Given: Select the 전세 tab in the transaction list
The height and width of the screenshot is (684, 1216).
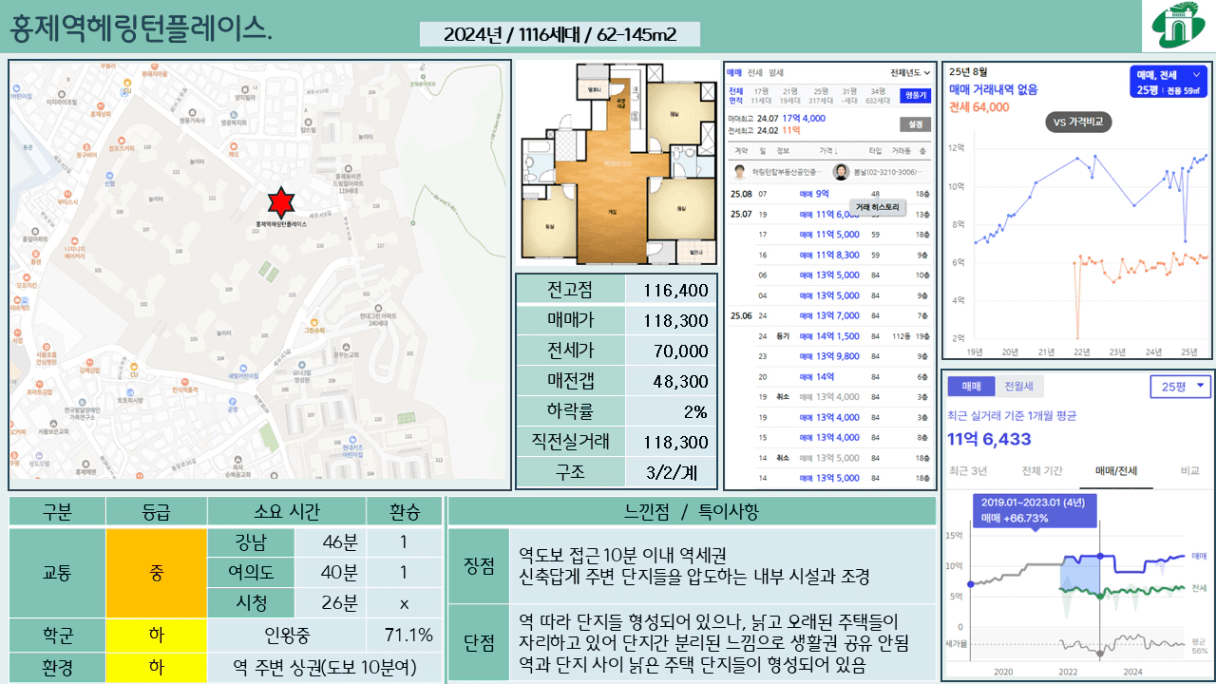Looking at the screenshot, I should (x=755, y=73).
